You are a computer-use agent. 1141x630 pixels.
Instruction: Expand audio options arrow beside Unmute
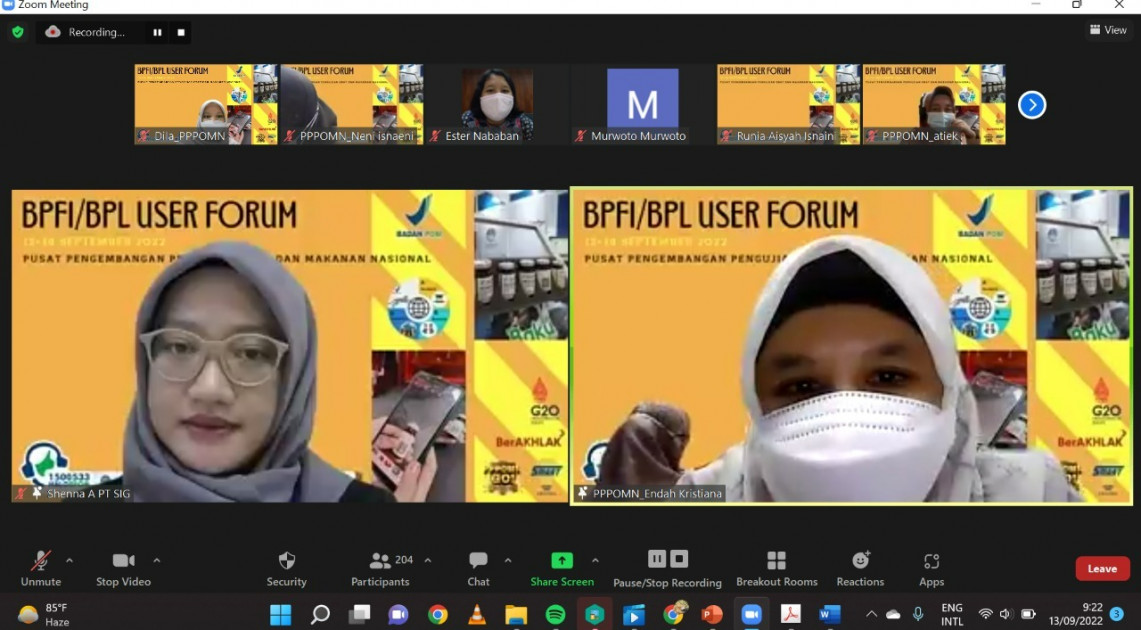coord(69,560)
